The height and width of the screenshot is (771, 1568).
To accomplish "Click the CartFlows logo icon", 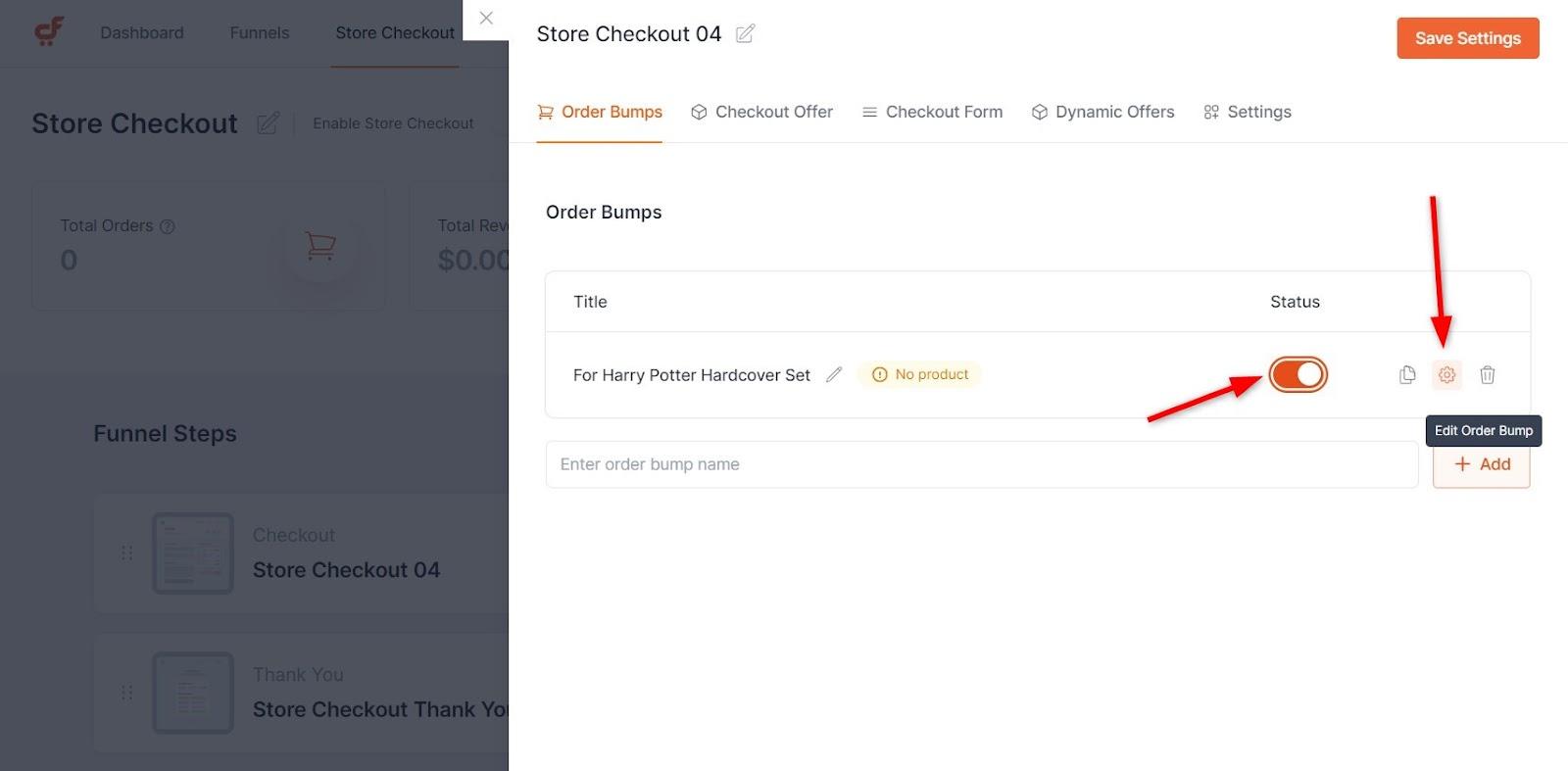I will [x=49, y=31].
